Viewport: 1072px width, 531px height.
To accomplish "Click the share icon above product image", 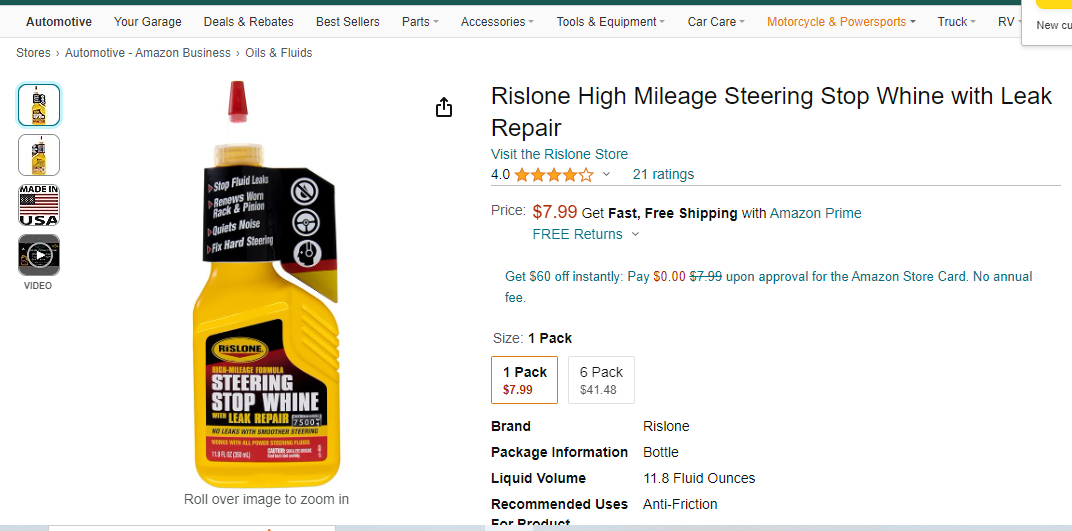I will pos(444,108).
